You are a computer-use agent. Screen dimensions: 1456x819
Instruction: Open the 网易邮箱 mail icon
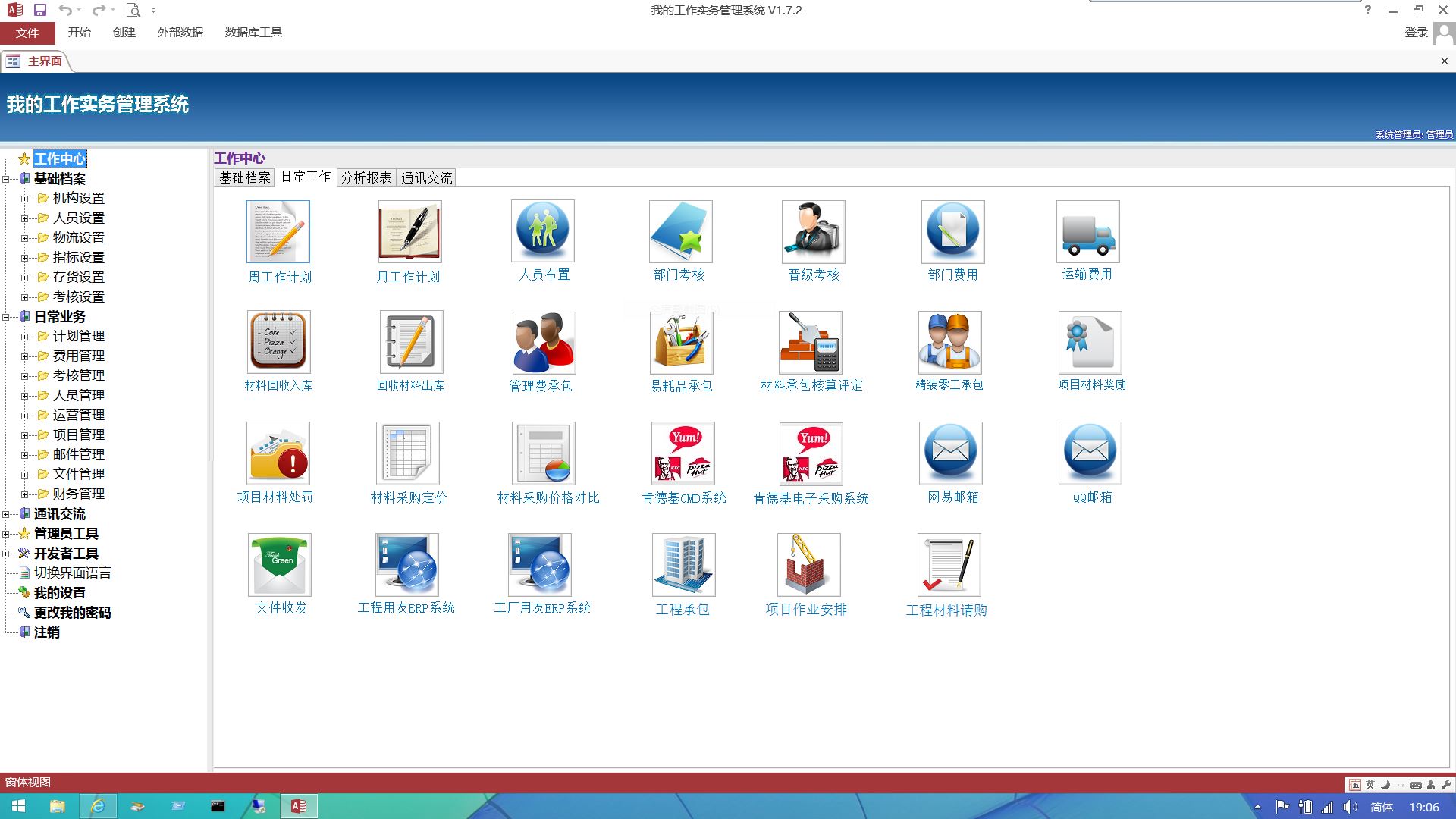click(x=951, y=453)
